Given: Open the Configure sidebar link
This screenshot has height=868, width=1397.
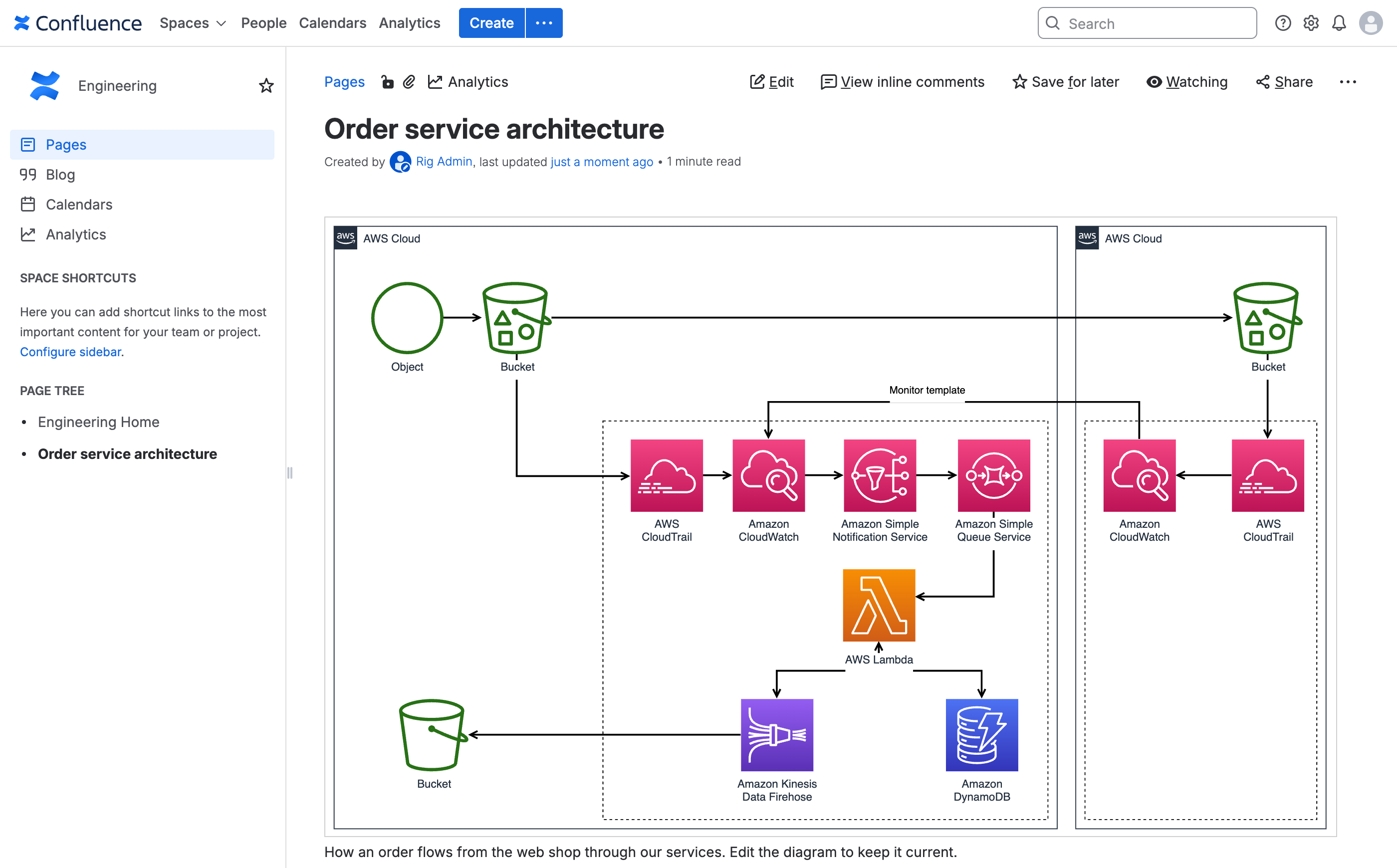Looking at the screenshot, I should click(71, 352).
